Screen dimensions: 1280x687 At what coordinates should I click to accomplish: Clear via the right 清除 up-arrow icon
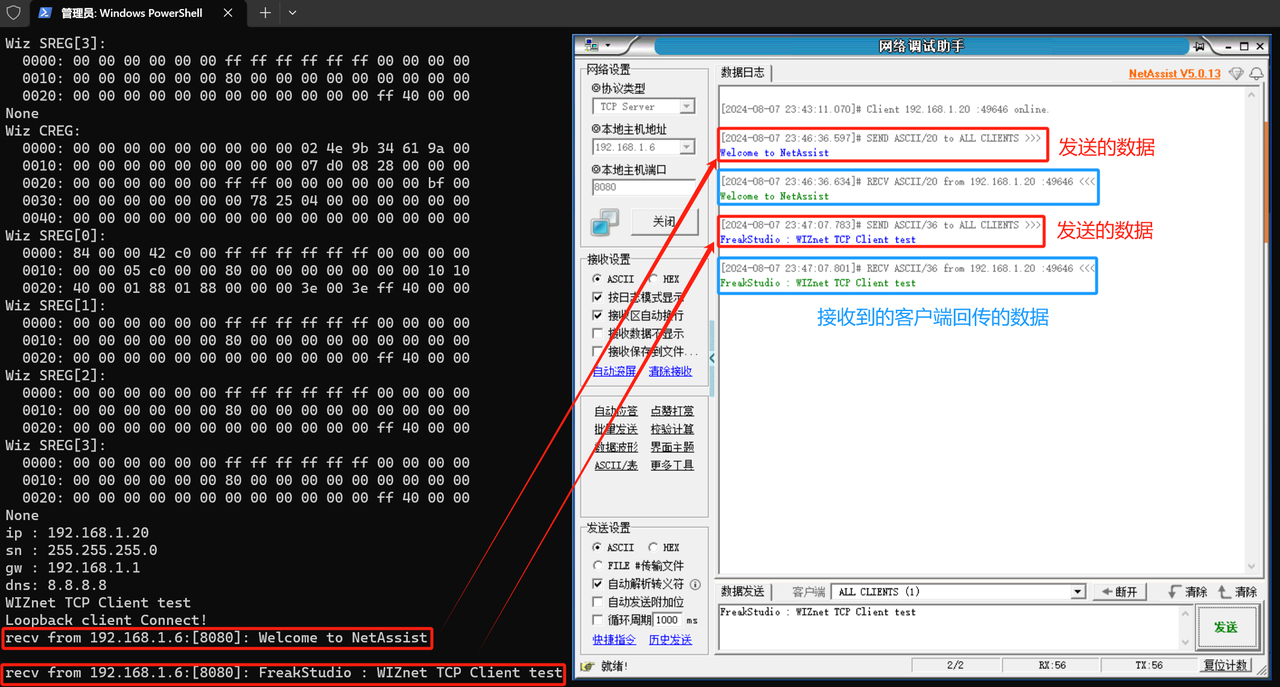(1225, 592)
